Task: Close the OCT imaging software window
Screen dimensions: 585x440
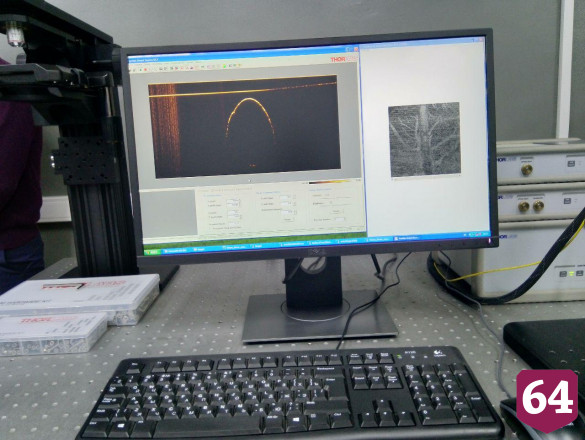Action: pos(356,50)
